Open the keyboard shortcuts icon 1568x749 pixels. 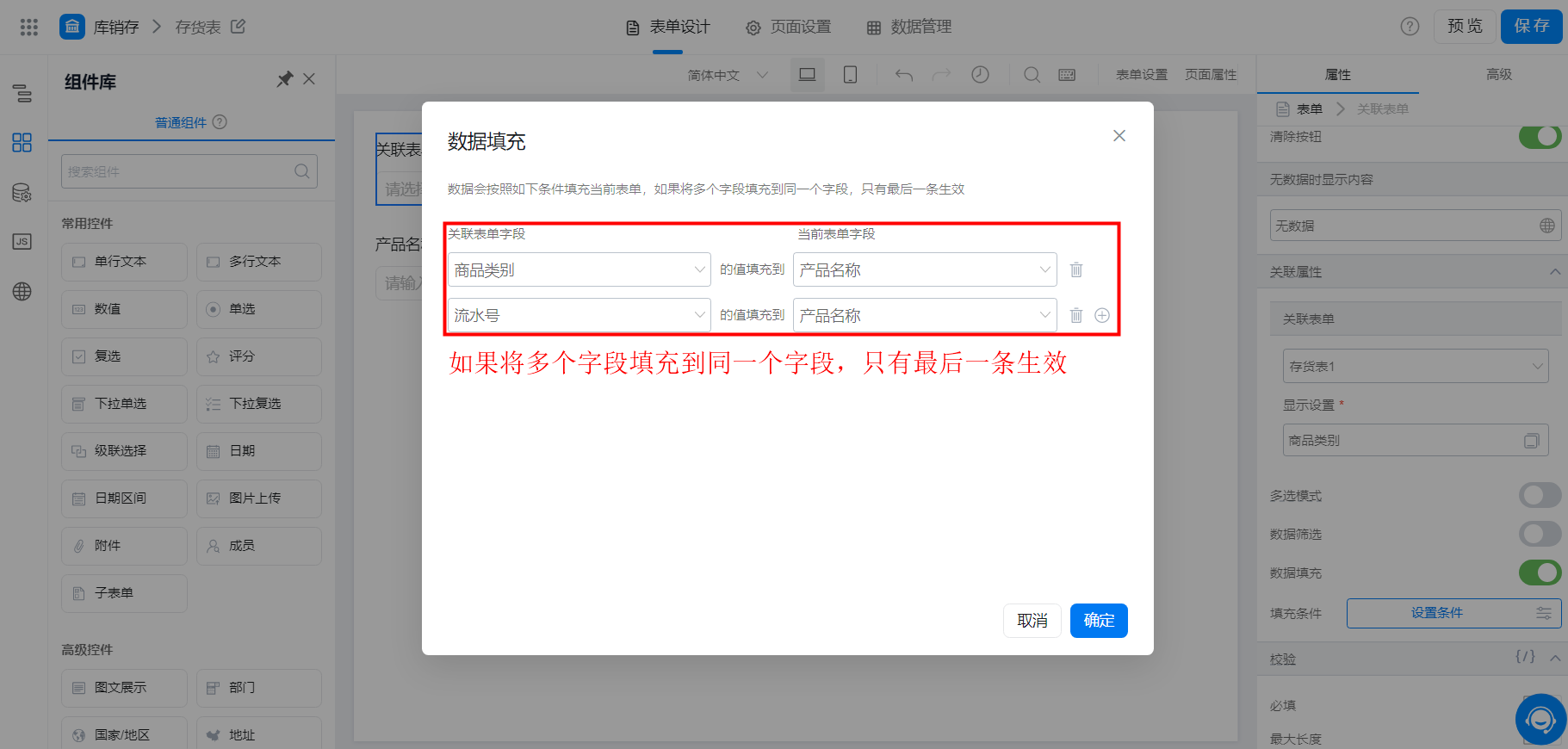pyautogui.click(x=1067, y=75)
